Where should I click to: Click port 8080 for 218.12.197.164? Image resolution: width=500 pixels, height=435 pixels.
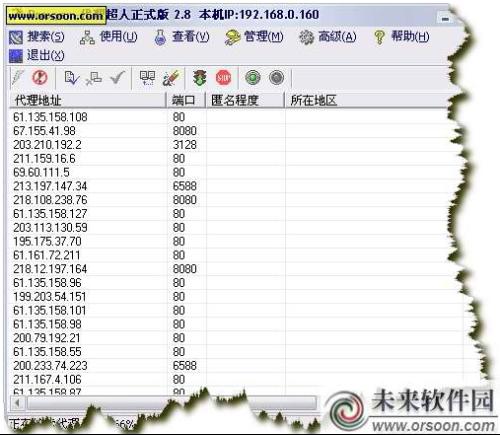185,269
